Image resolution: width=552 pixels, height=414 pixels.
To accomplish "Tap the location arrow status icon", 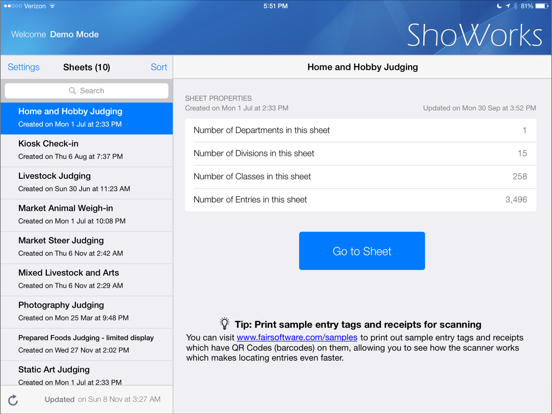I will [508, 6].
